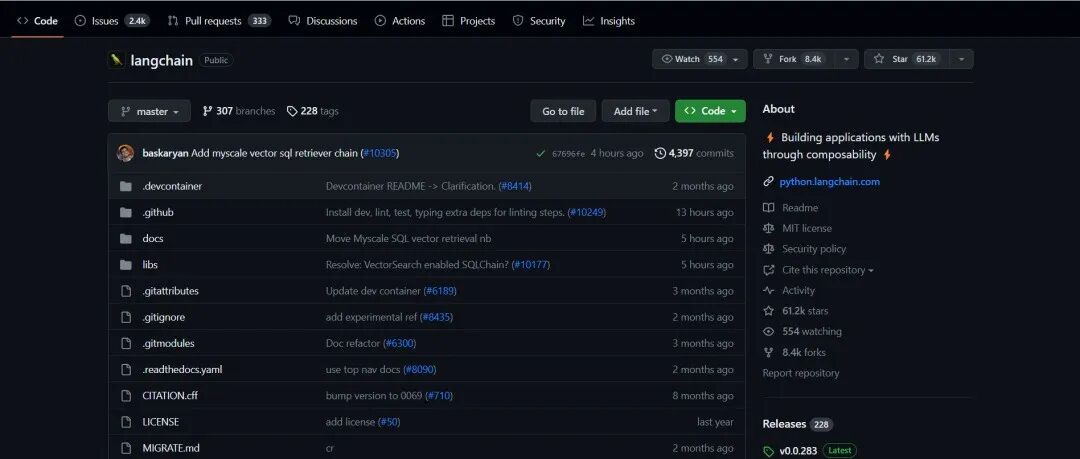
Task: Star the langchain repository
Action: pyautogui.click(x=906, y=59)
